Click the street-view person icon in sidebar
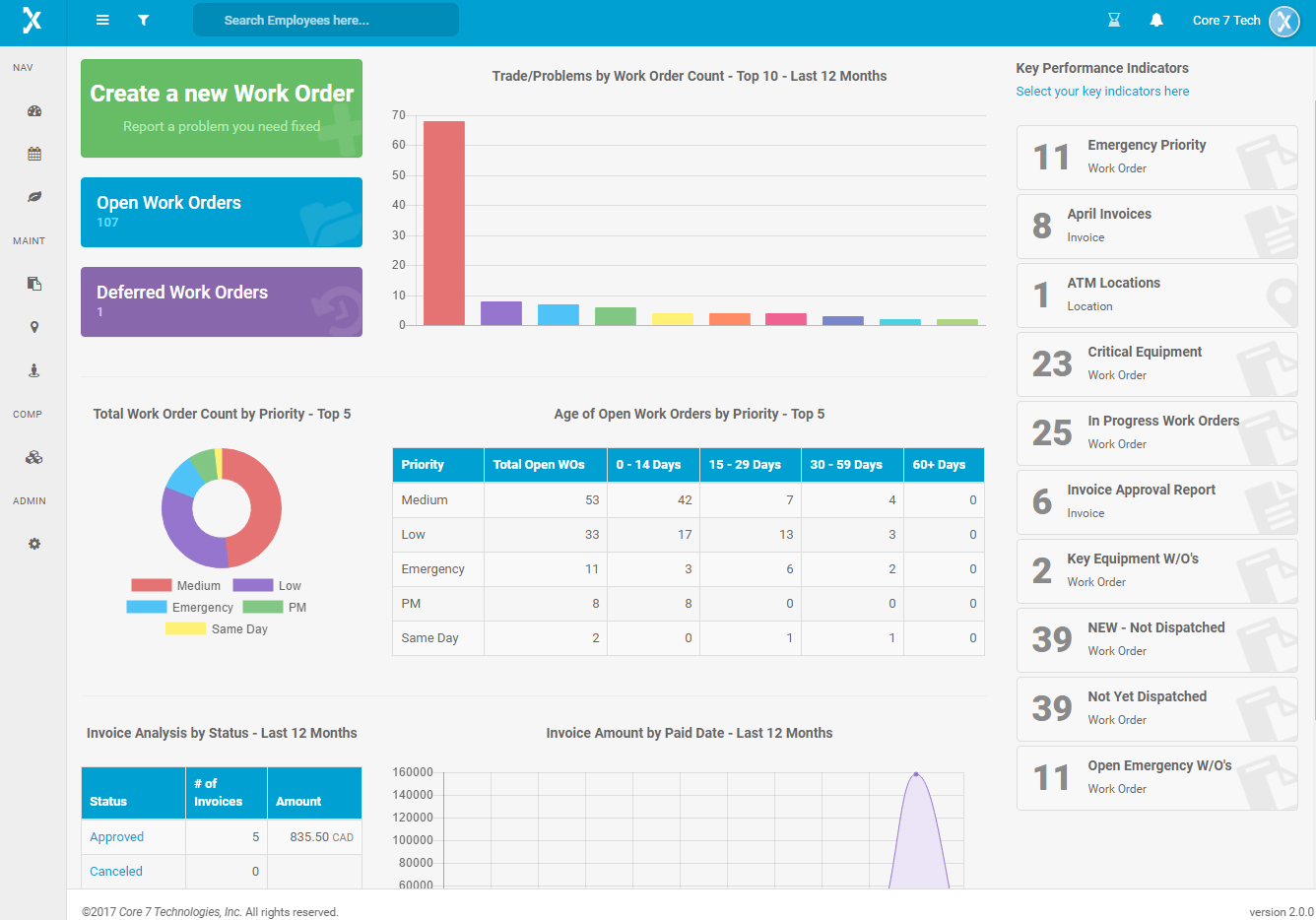 point(34,370)
